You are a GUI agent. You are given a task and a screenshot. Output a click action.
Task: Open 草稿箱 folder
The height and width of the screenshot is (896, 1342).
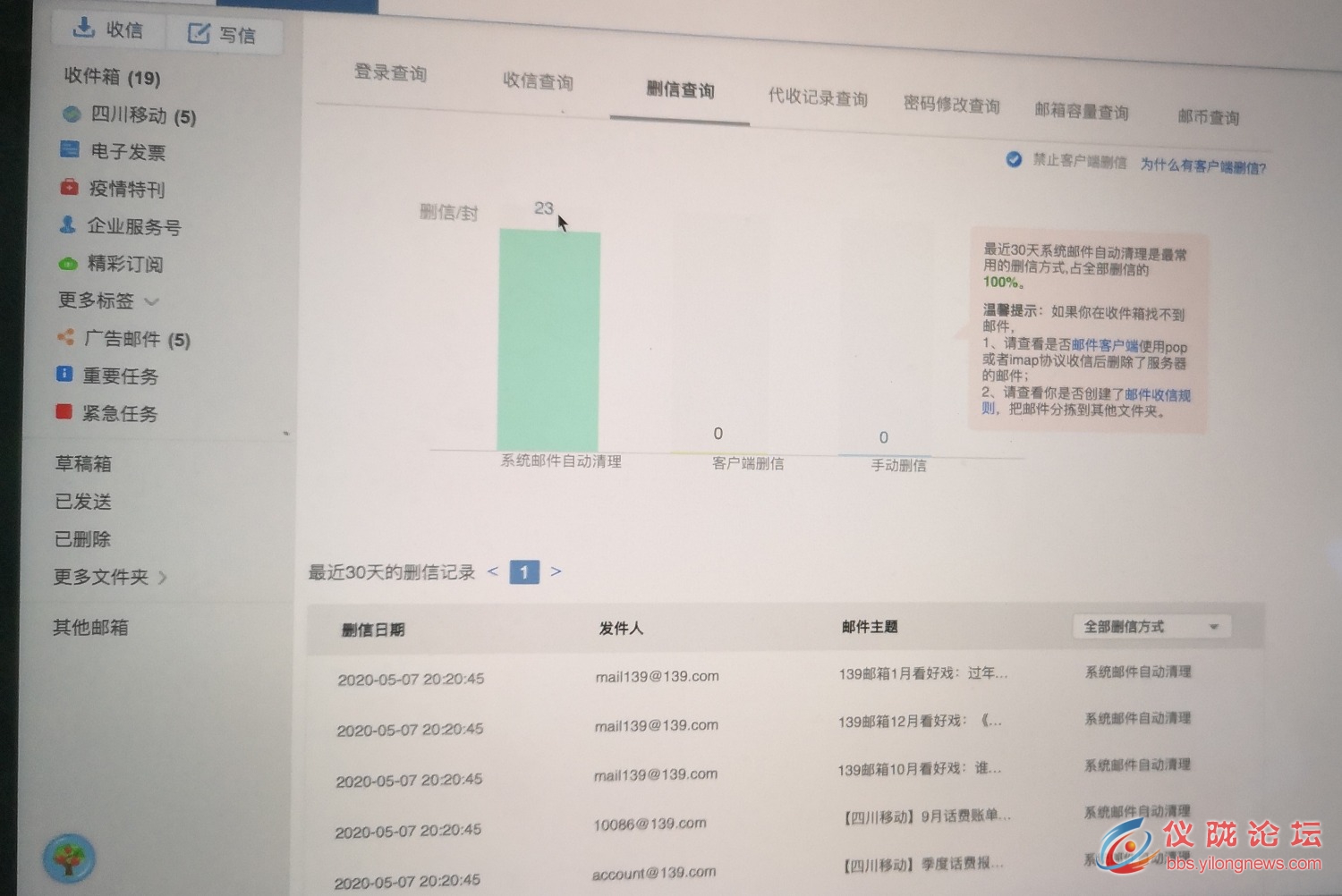[x=83, y=463]
